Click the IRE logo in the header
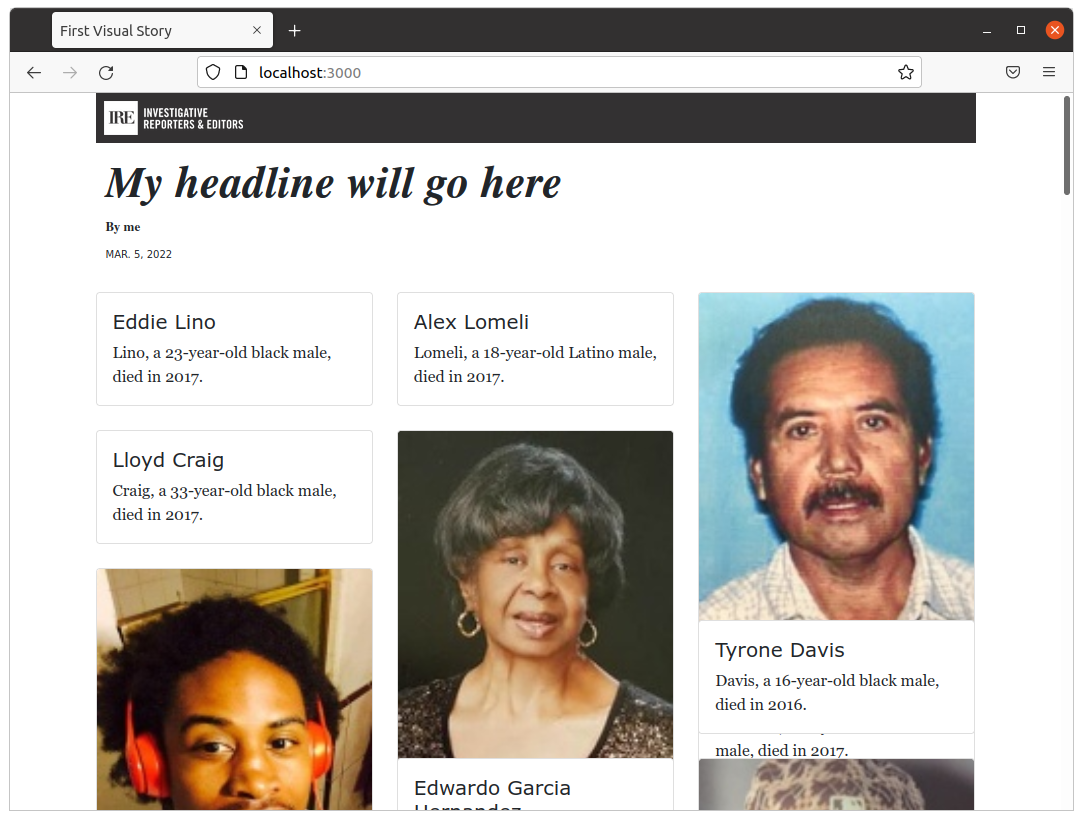 (121, 118)
